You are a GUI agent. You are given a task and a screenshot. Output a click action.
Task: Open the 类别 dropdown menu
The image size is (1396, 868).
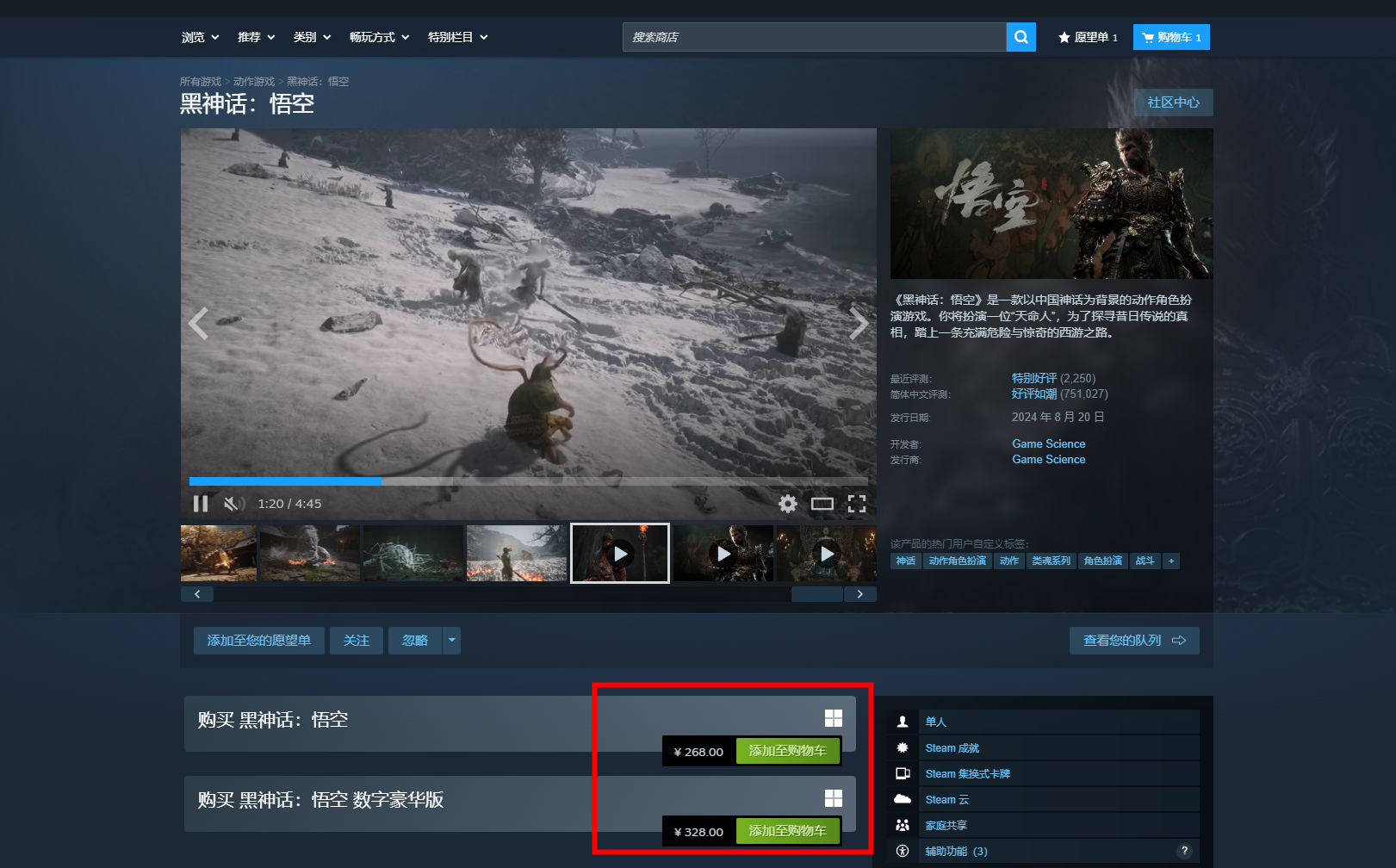pyautogui.click(x=312, y=37)
